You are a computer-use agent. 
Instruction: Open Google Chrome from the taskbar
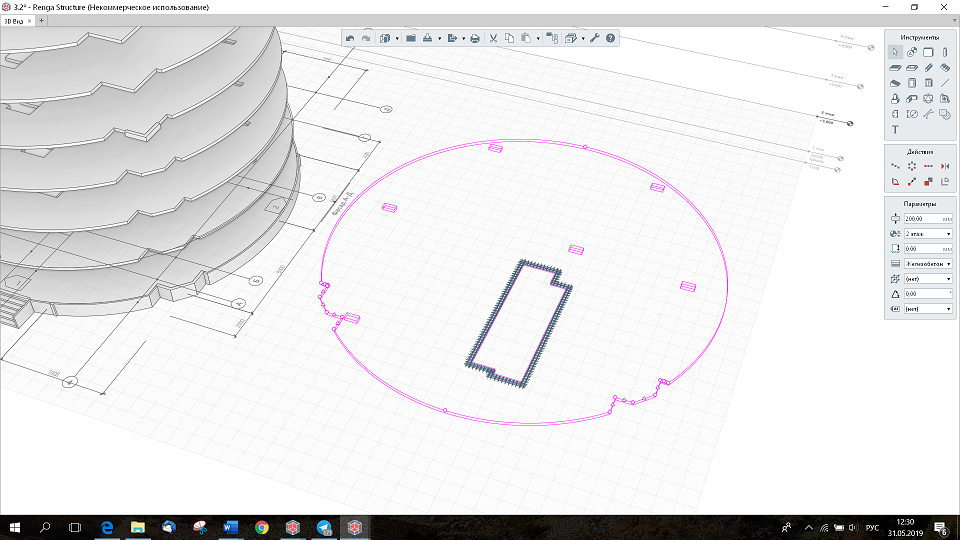[x=261, y=527]
